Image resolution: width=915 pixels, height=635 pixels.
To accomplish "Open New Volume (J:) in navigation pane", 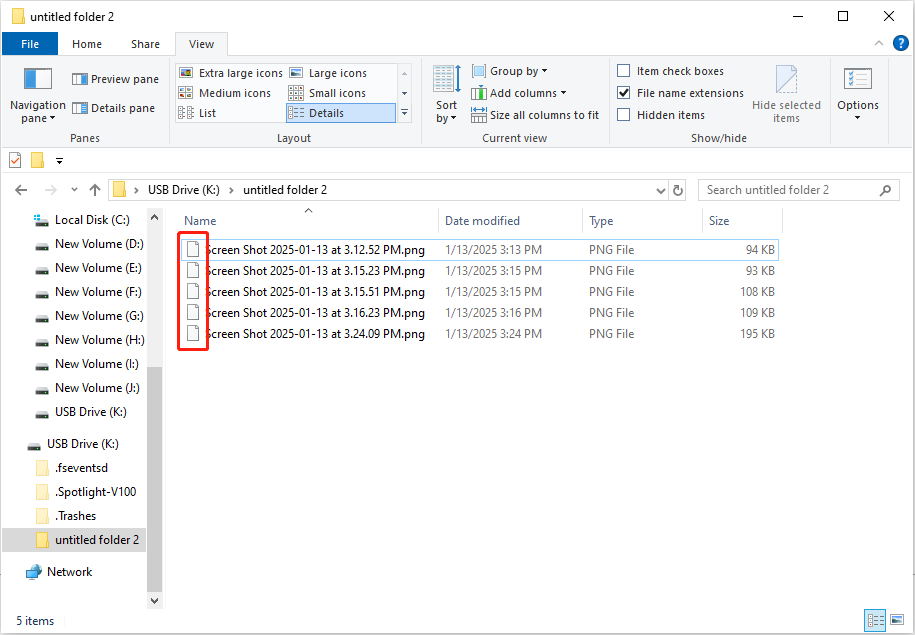I will [x=87, y=388].
